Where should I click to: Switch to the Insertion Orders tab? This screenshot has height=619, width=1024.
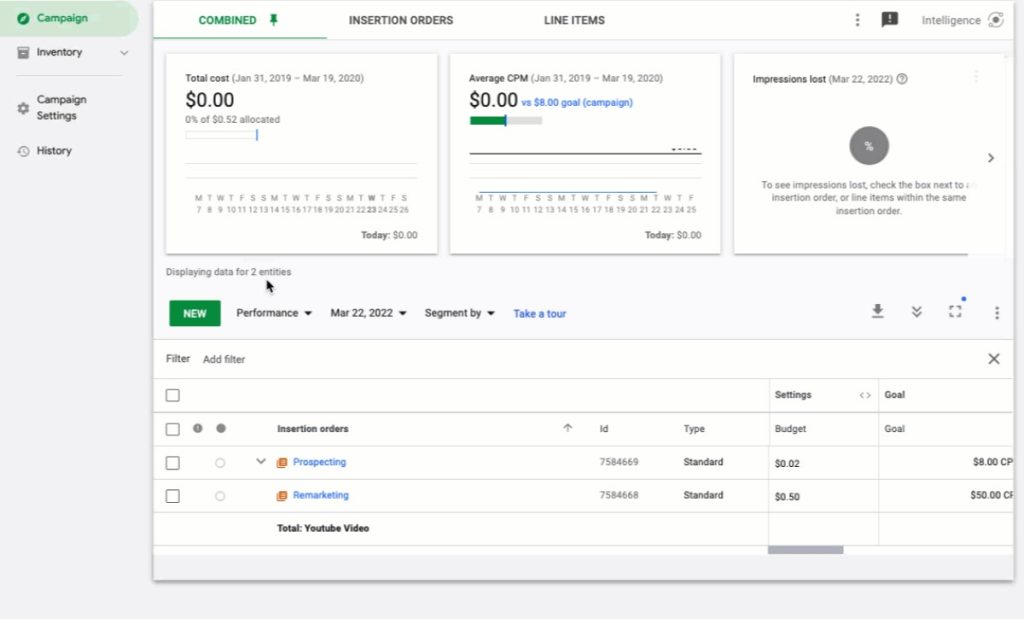[400, 20]
